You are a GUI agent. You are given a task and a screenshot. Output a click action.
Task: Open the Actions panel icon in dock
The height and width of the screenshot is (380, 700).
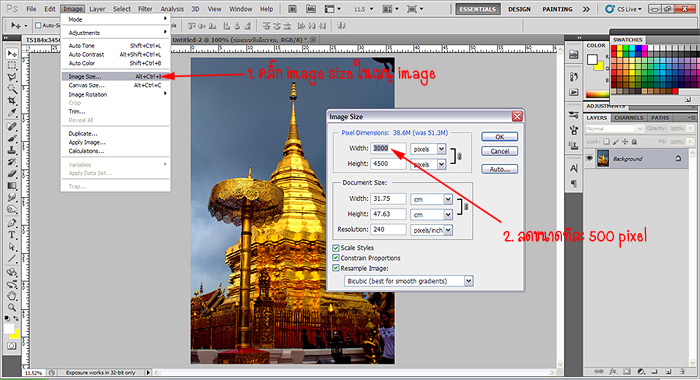574,92
